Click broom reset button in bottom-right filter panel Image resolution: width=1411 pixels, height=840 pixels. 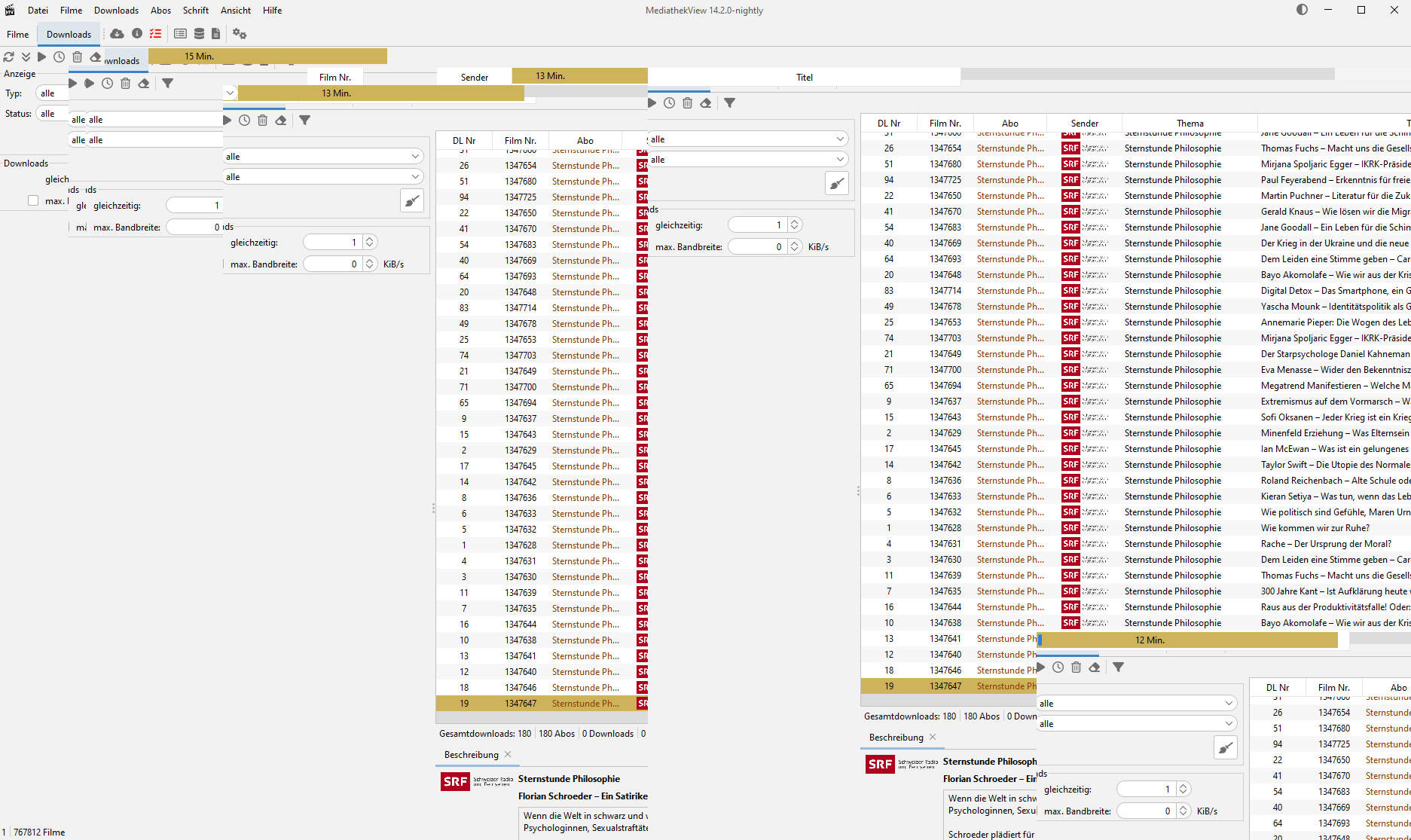pos(1226,747)
